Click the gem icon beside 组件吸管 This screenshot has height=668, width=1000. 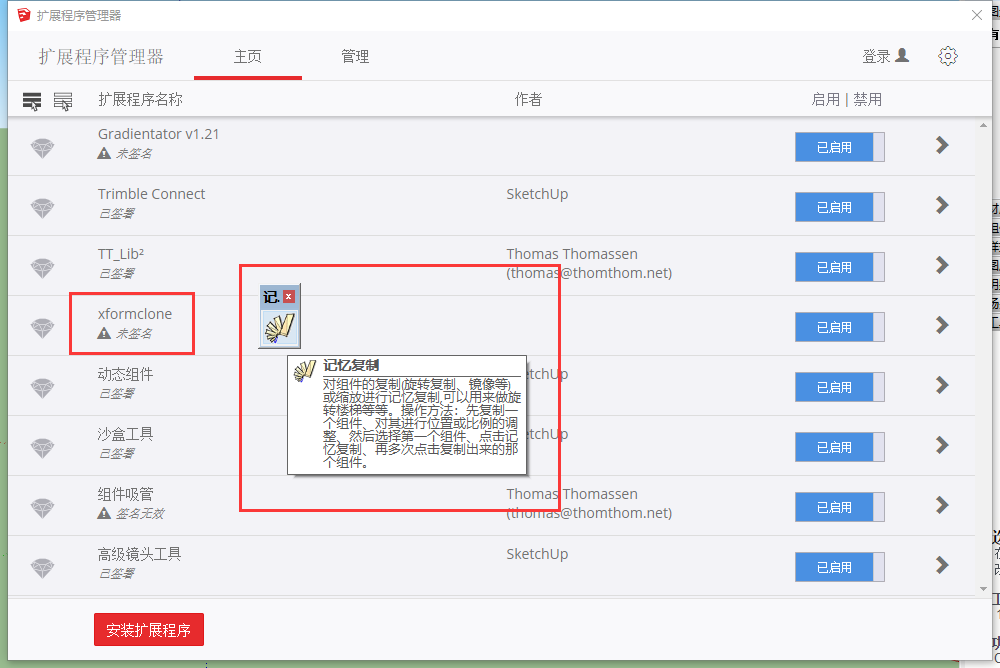[43, 508]
